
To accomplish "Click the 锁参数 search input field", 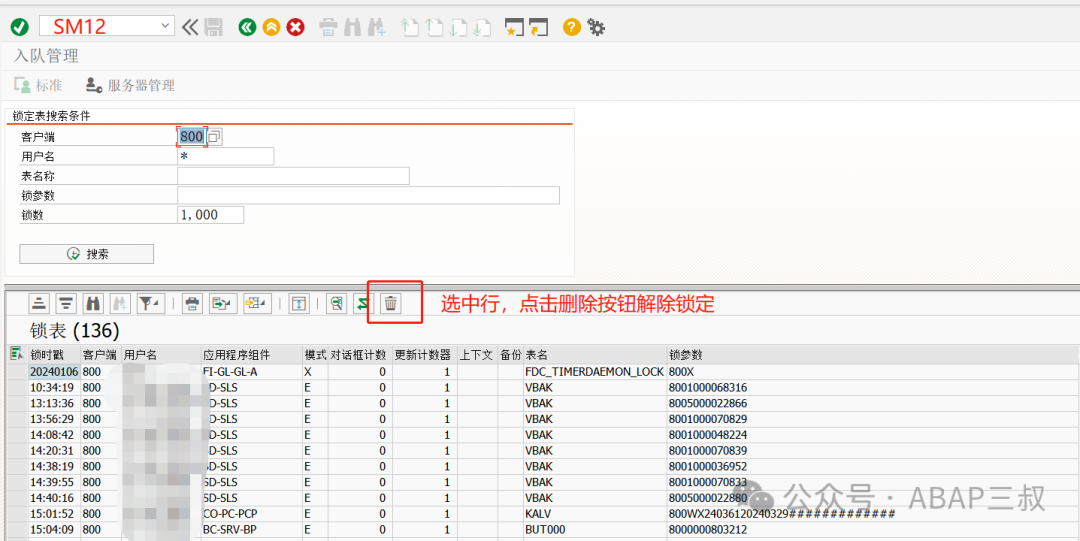I will 368,195.
